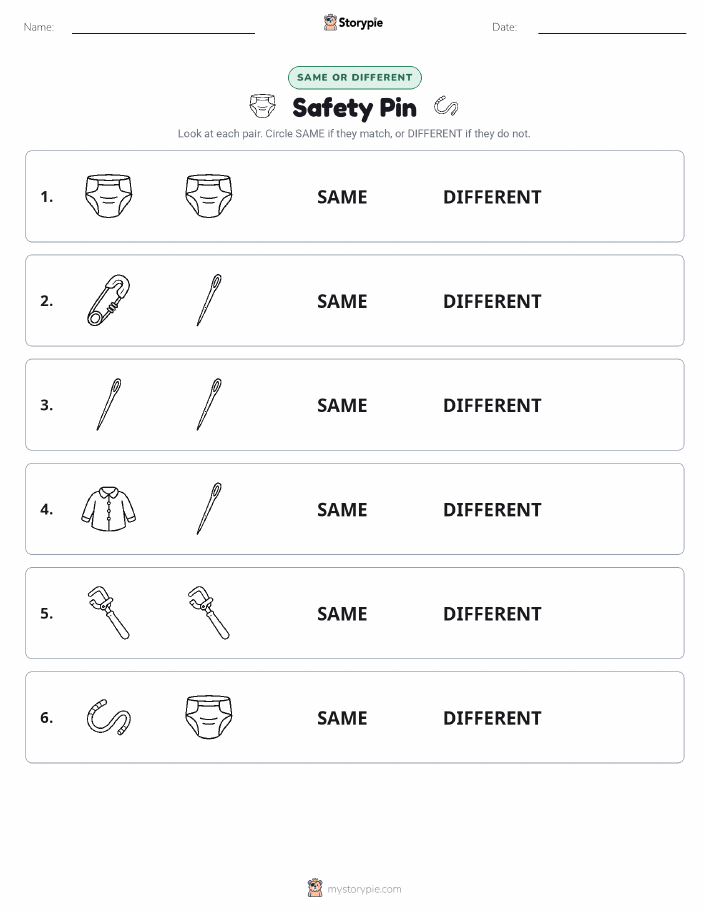Click the SAME OR DIFFERENT badge
Viewport: 709px width, 917px height.
point(354,77)
